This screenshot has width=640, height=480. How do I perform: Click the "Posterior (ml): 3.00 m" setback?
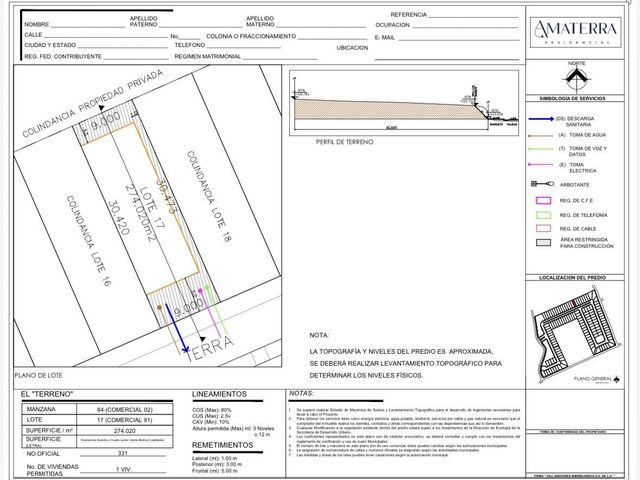(217, 464)
